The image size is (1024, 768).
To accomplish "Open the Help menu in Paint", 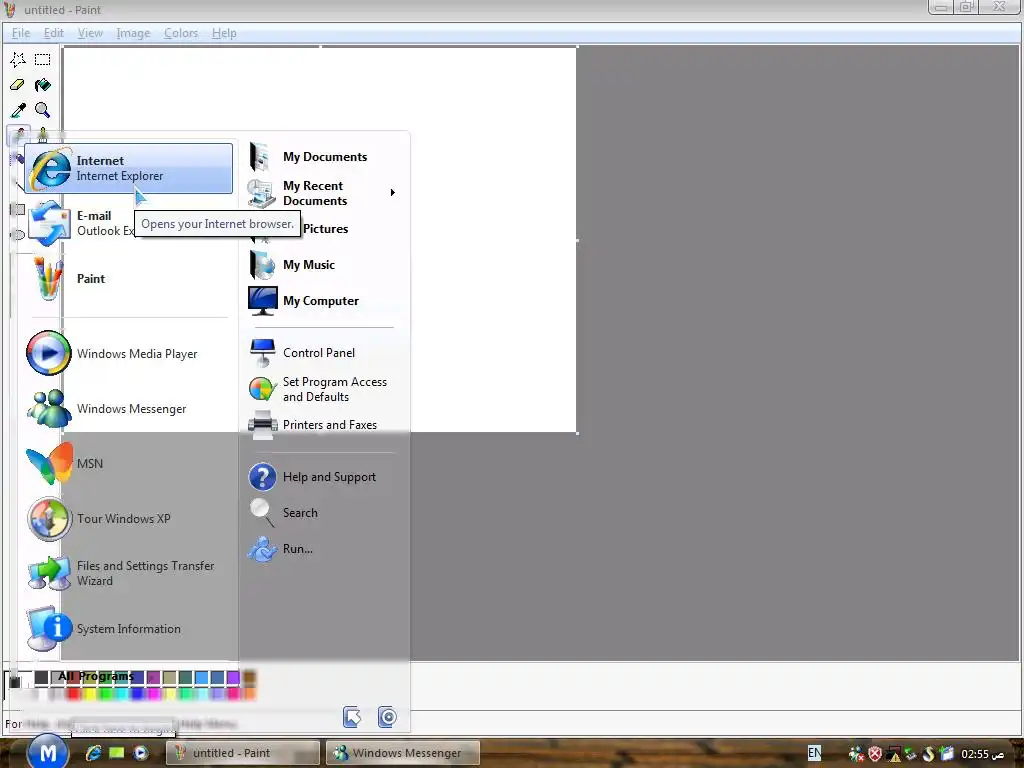I will pyautogui.click(x=224, y=33).
